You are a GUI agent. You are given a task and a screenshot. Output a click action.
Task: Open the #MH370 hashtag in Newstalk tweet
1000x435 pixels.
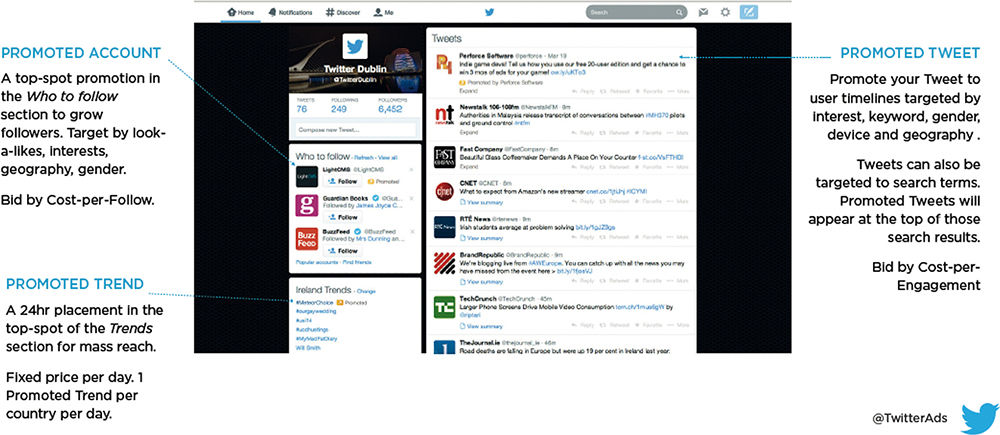coord(656,115)
